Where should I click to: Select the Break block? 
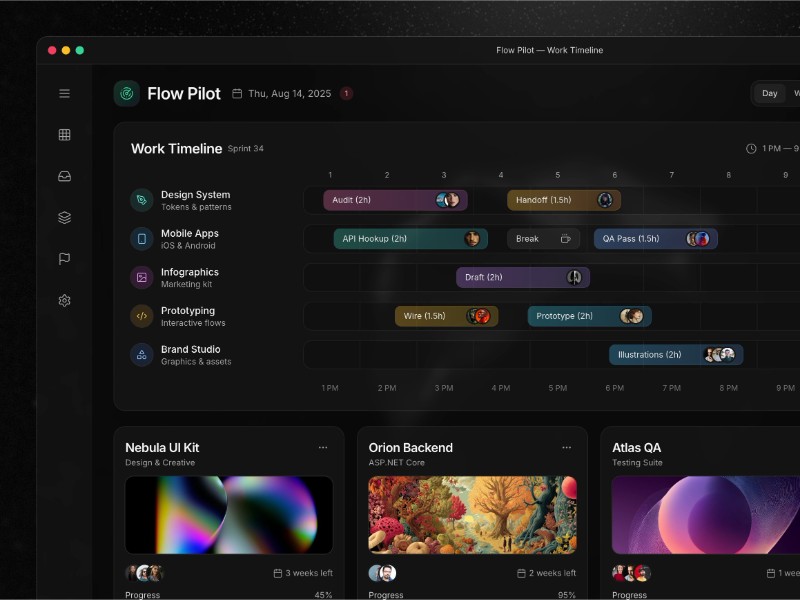click(543, 239)
